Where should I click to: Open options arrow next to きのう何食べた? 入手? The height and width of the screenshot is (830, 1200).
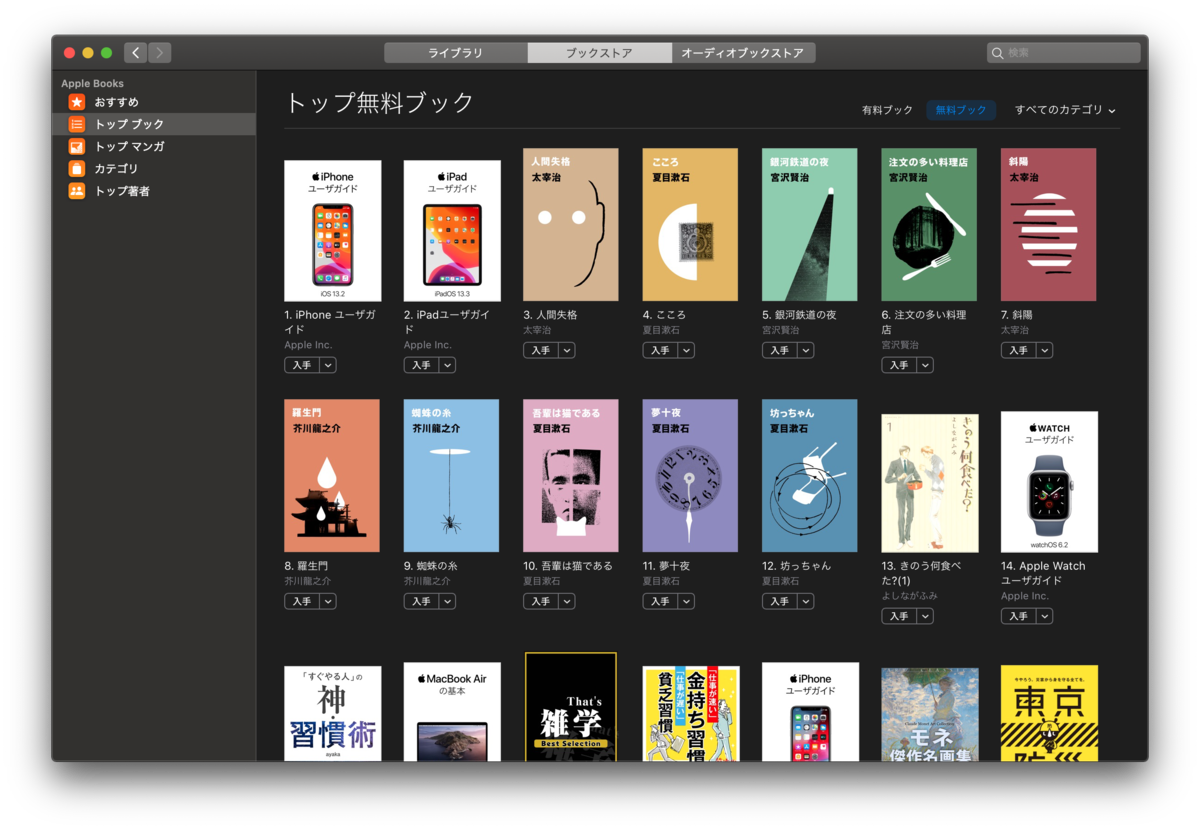click(925, 616)
